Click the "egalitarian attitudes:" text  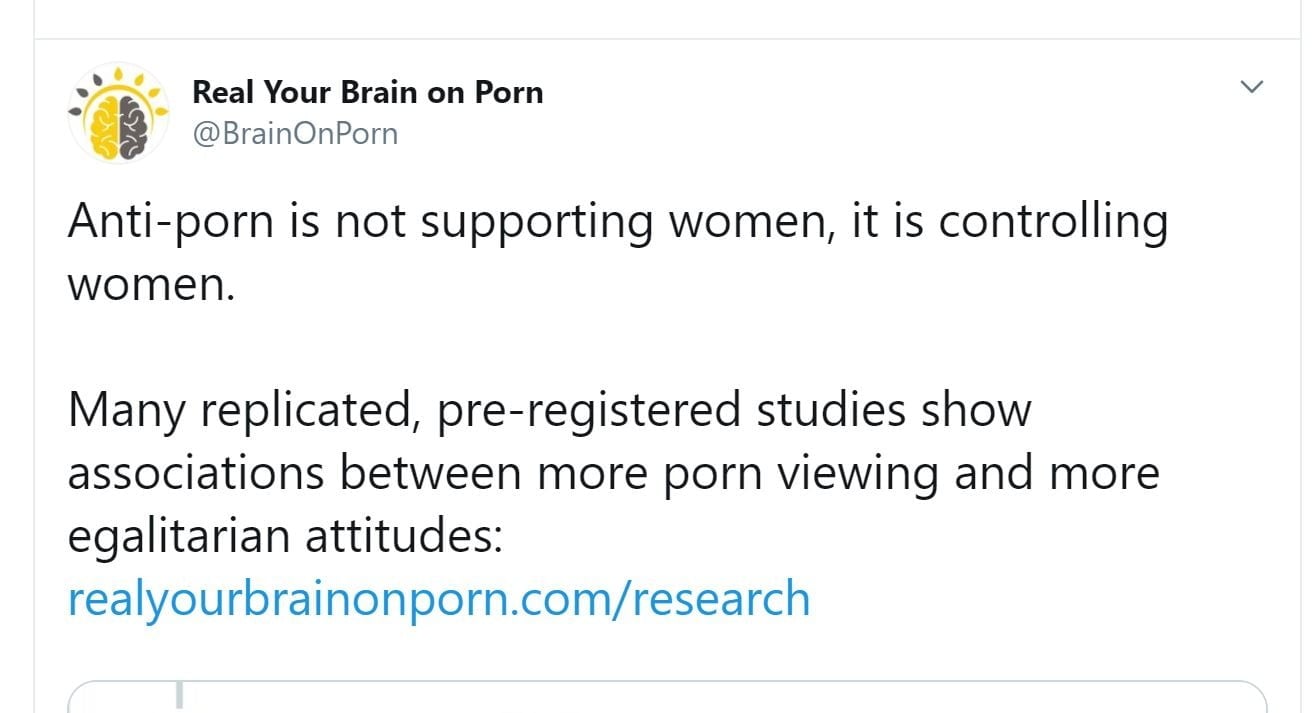284,535
